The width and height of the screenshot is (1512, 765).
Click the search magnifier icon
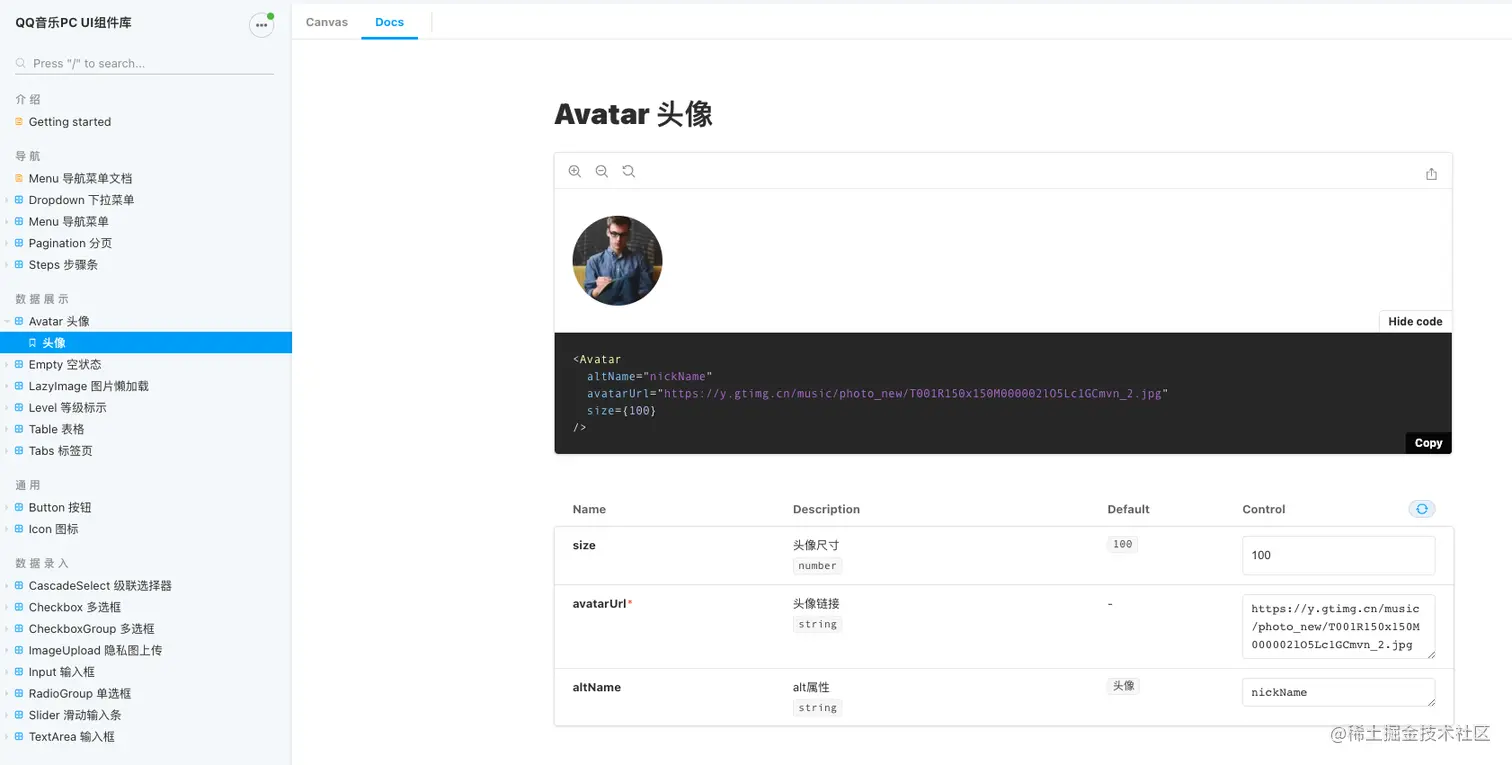pyautogui.click(x=21, y=63)
